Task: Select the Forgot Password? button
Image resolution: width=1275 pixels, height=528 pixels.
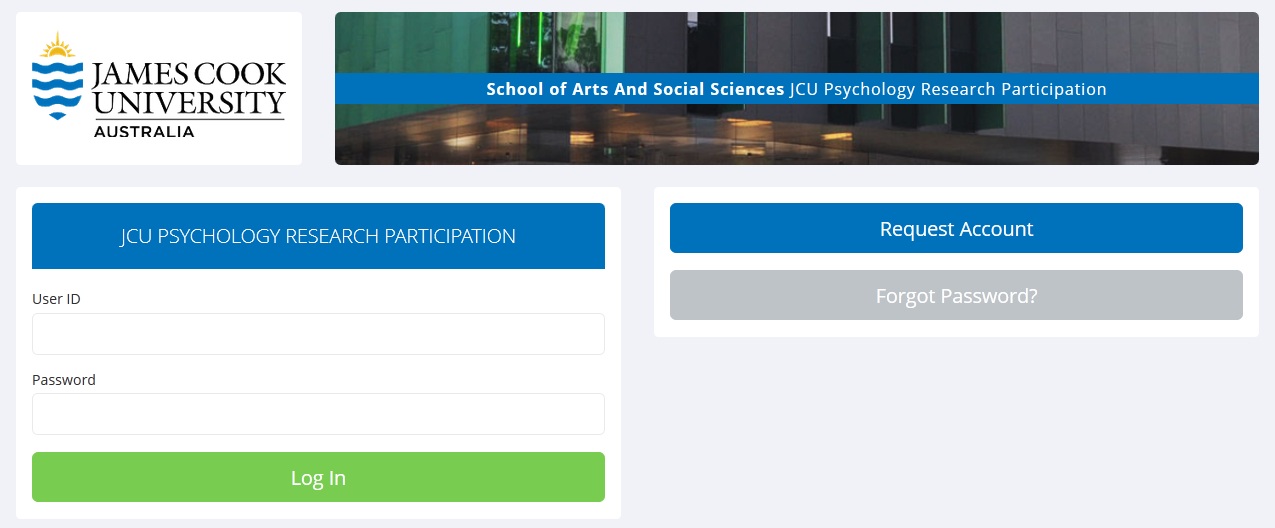Action: 956,295
